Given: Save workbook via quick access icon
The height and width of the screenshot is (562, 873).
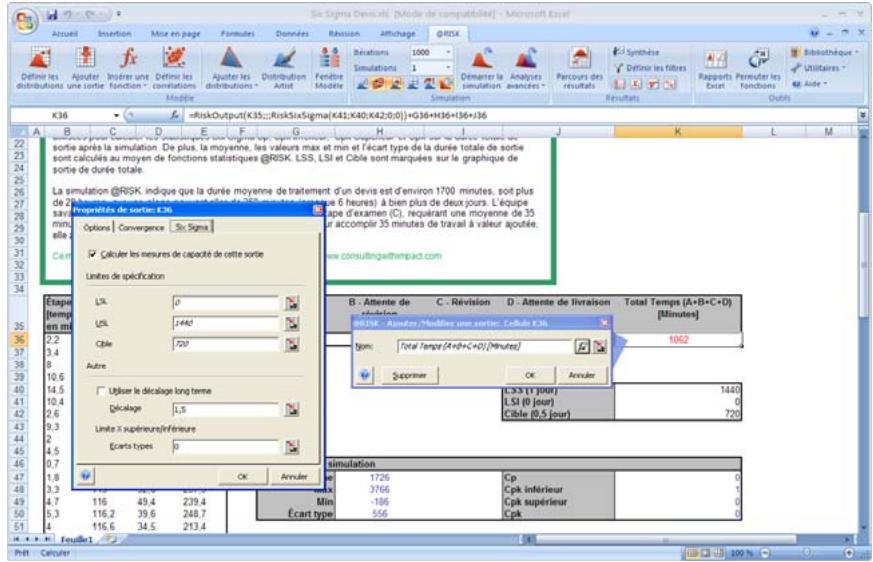Looking at the screenshot, I should point(52,14).
